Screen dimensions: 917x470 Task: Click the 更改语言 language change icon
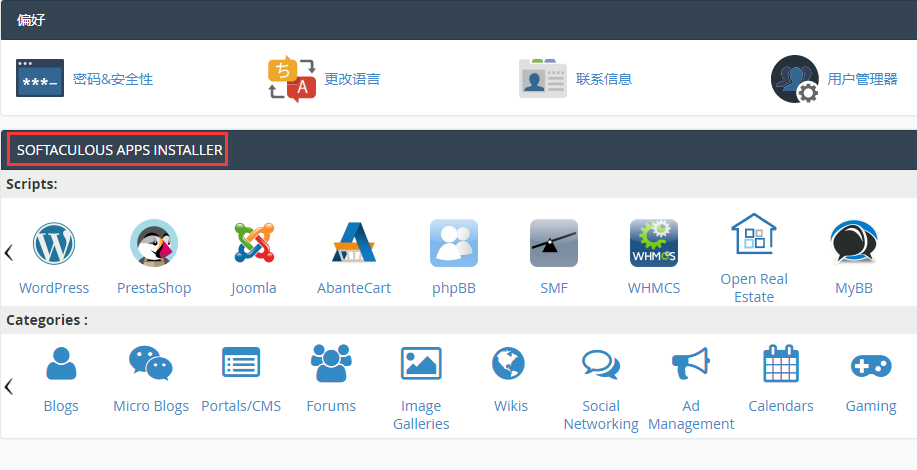pyautogui.click(x=292, y=78)
